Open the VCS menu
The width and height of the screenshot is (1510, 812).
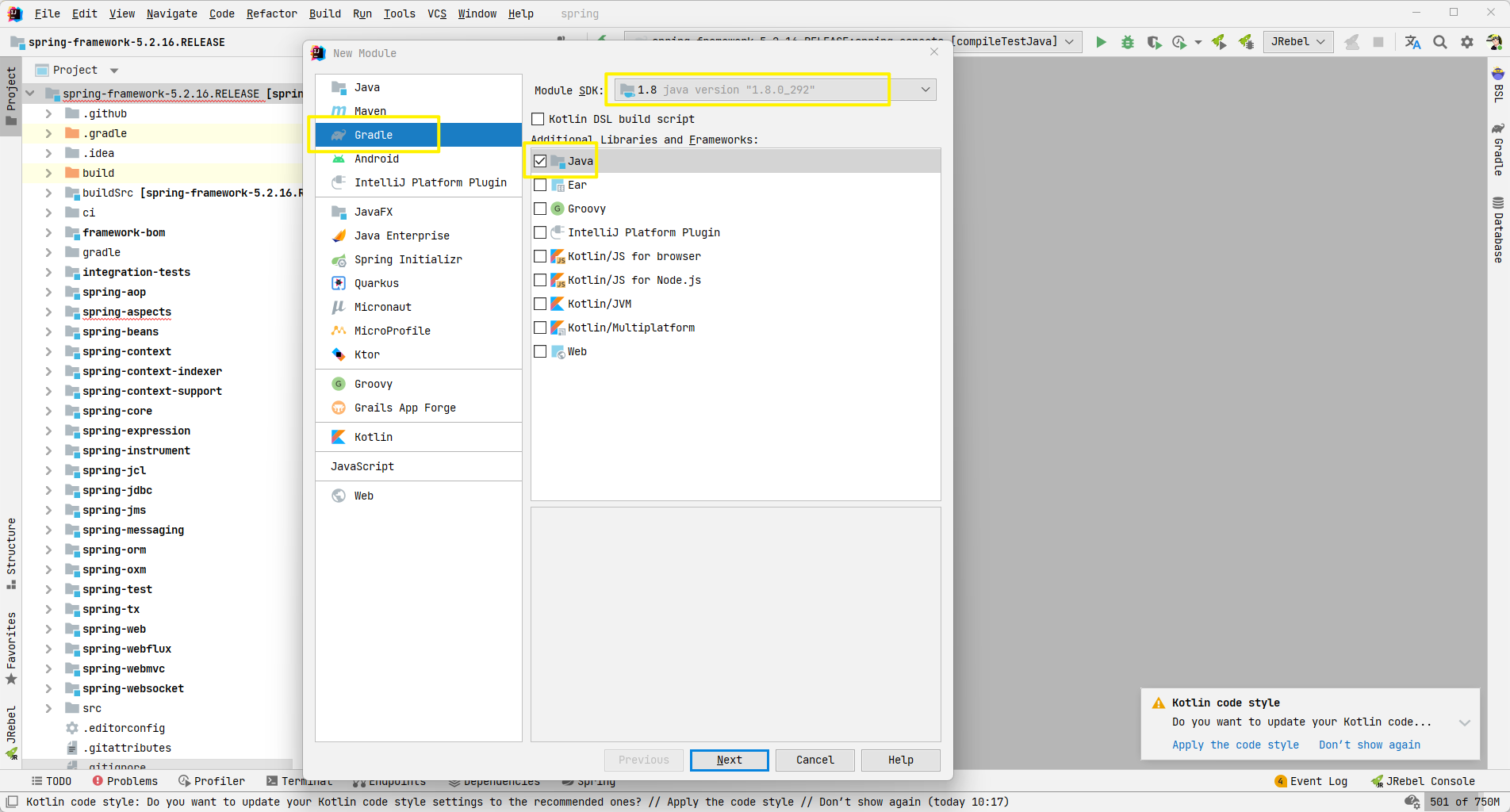tap(437, 13)
